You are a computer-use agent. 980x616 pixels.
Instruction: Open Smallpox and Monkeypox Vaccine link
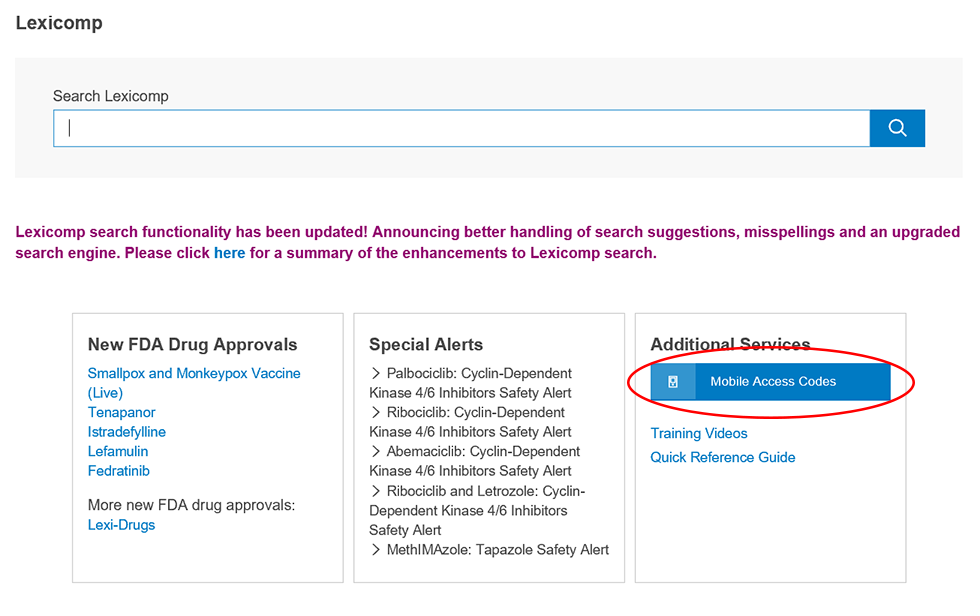tap(194, 383)
